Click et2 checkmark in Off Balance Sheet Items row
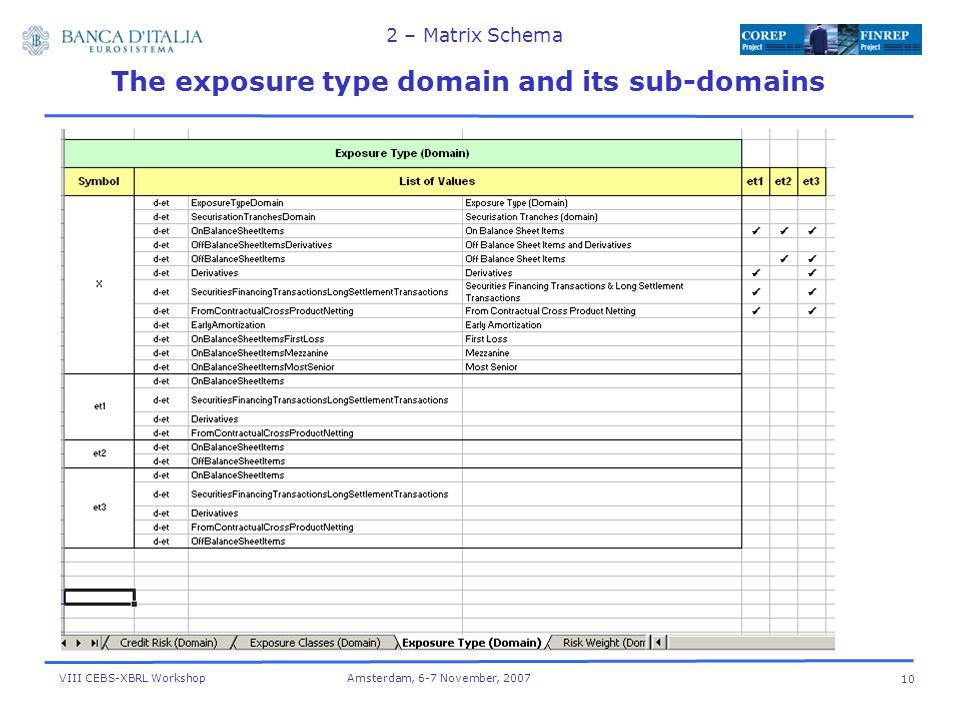 [x=784, y=259]
